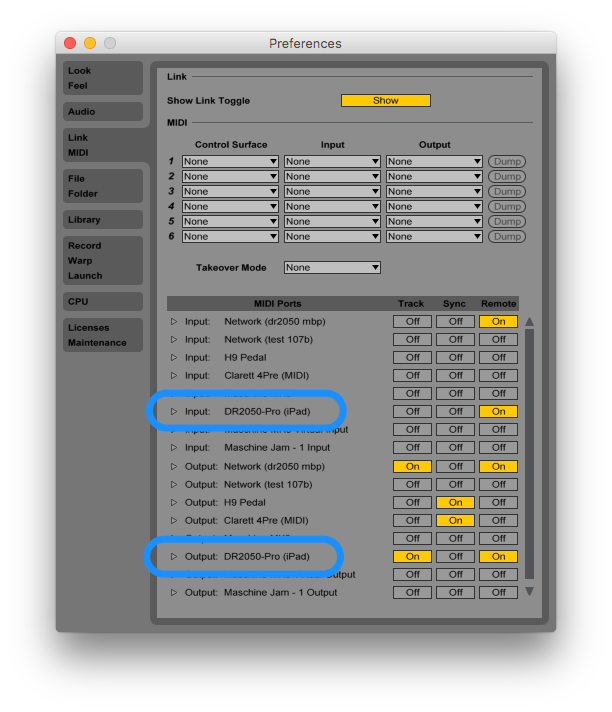The image size is (612, 712).
Task: Open the Takeover Mode dropdown
Action: point(332,268)
